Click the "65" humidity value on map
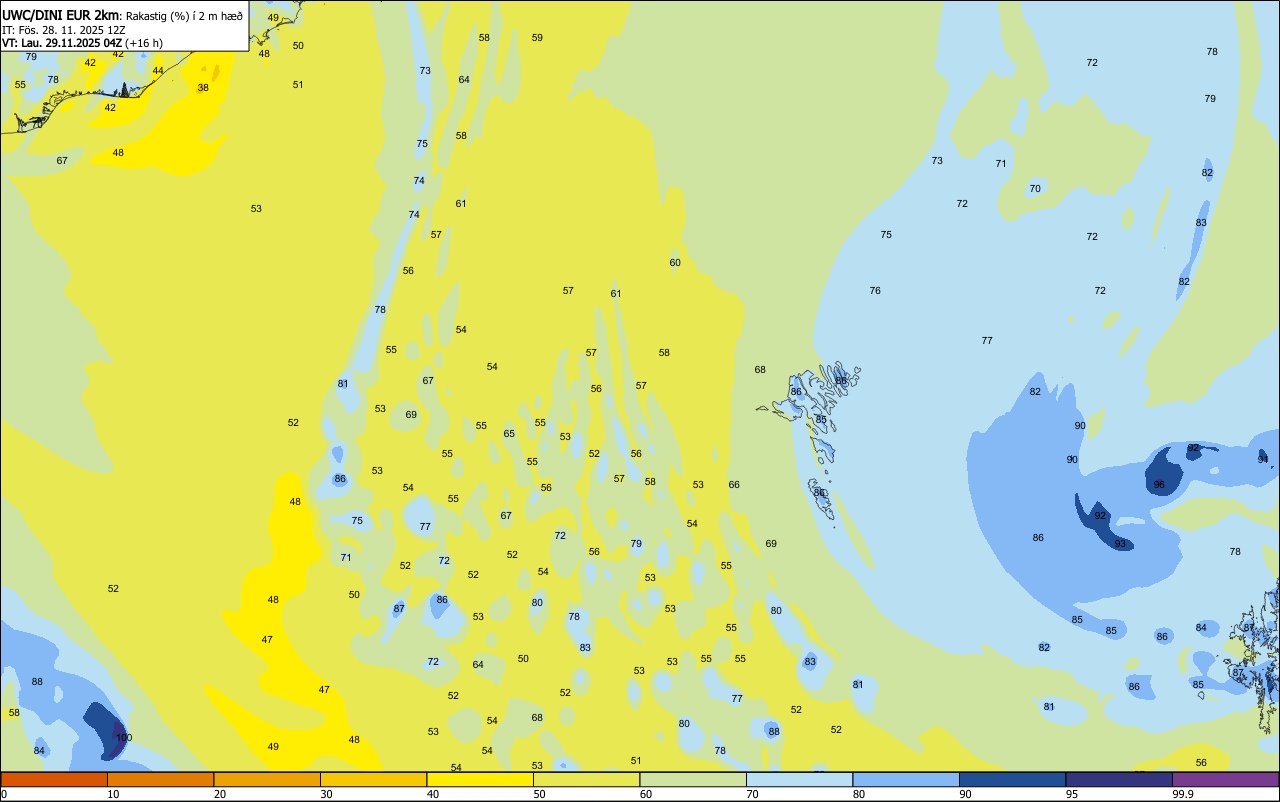Screen dimensions: 1280x802 [x=509, y=434]
